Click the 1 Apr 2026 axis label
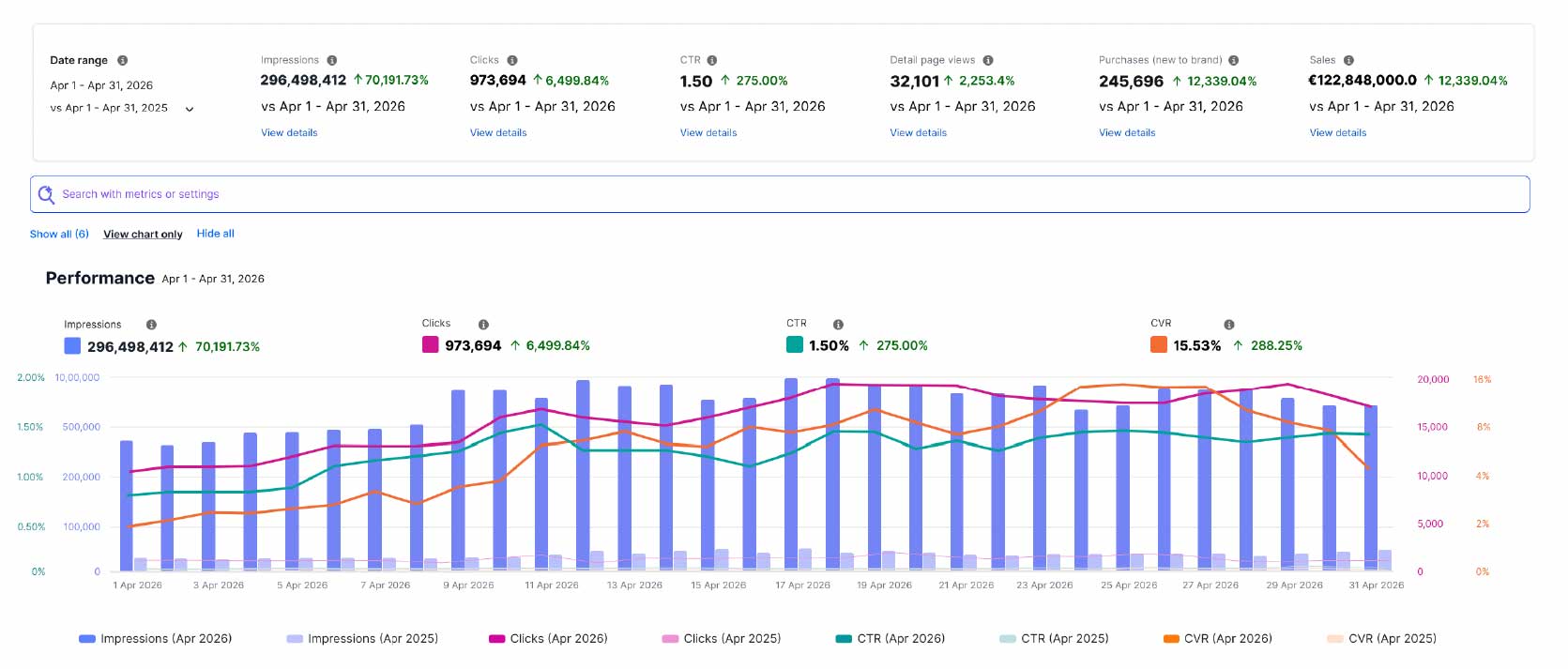 point(138,585)
